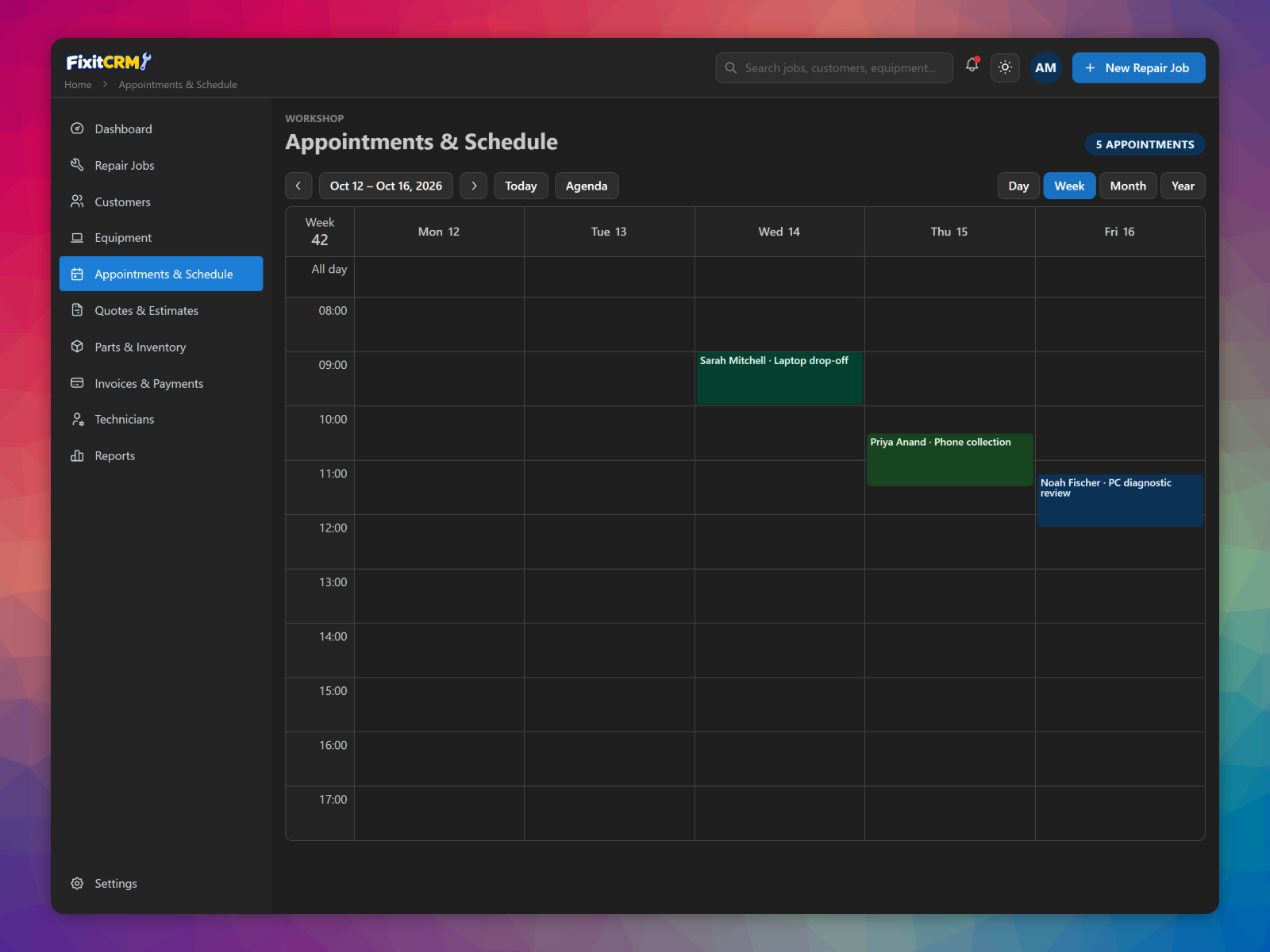Screen dimensions: 1270x952
Task: Switch to Day view
Action: [x=1018, y=186]
